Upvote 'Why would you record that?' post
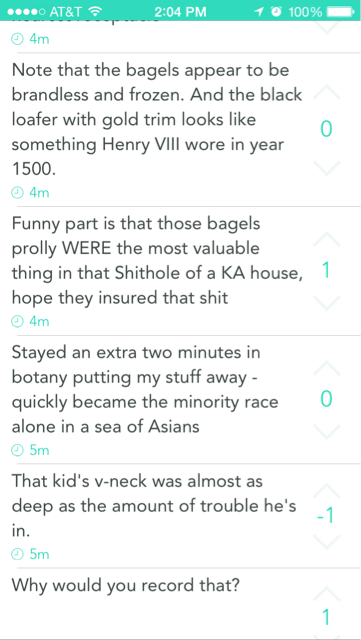Image resolution: width=361 pixels, height=640 pixels. click(326, 593)
